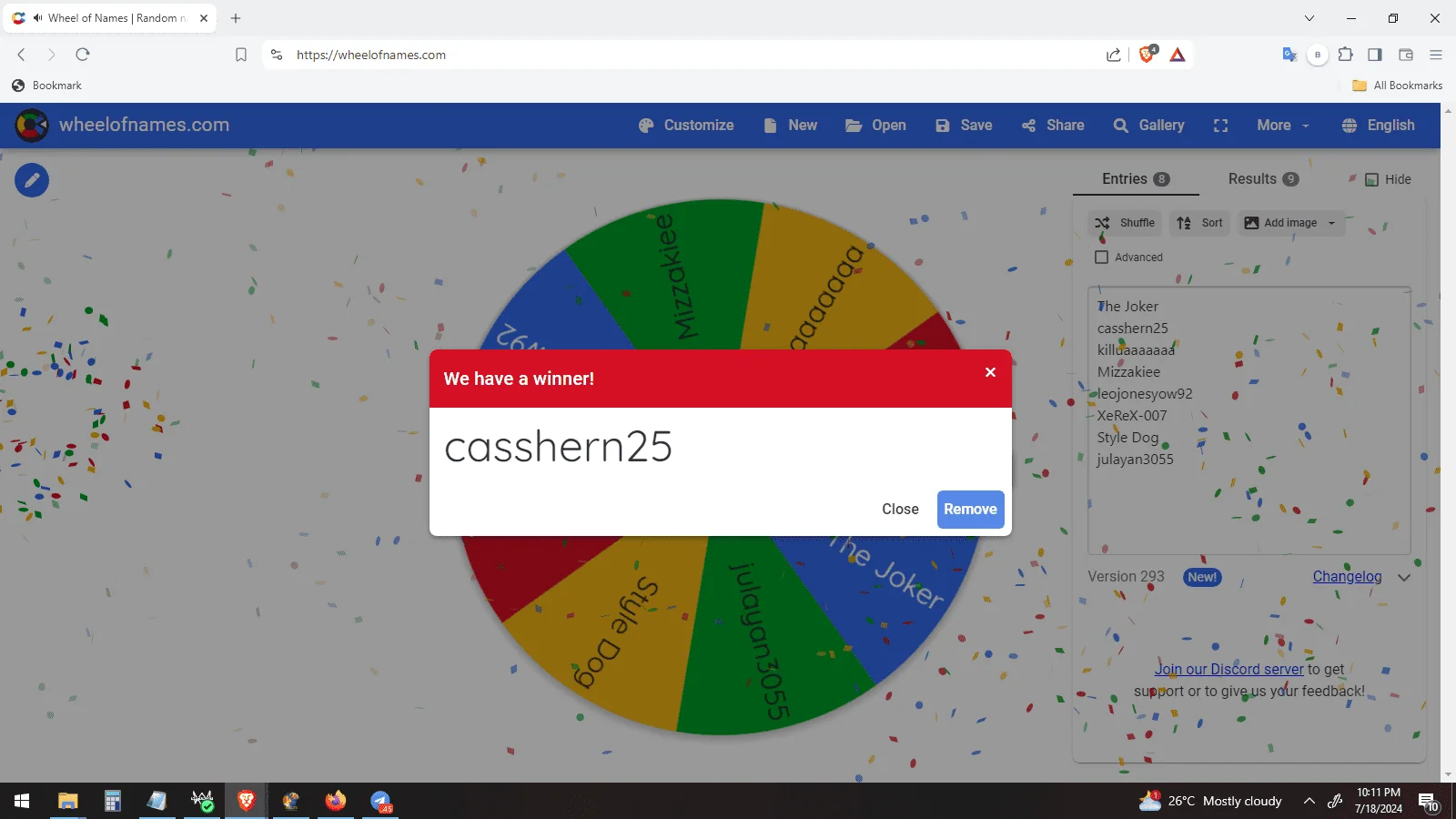Open a new browser tab

[236, 18]
